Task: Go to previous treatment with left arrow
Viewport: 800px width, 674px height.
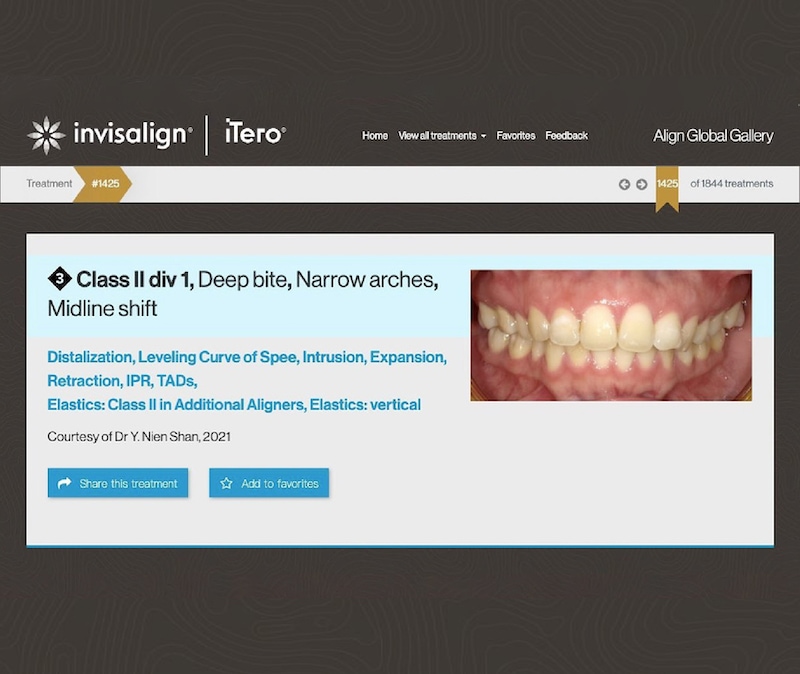Action: click(x=625, y=184)
